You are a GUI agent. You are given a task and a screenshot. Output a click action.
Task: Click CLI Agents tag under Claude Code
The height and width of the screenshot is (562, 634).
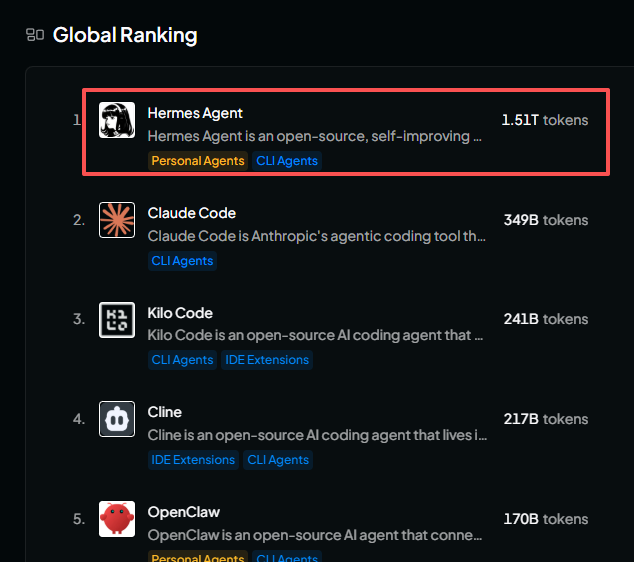click(x=182, y=261)
